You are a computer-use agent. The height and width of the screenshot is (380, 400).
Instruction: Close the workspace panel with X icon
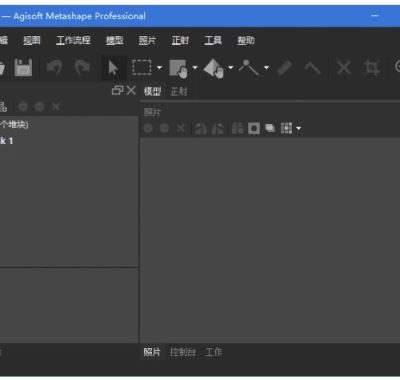tap(131, 90)
